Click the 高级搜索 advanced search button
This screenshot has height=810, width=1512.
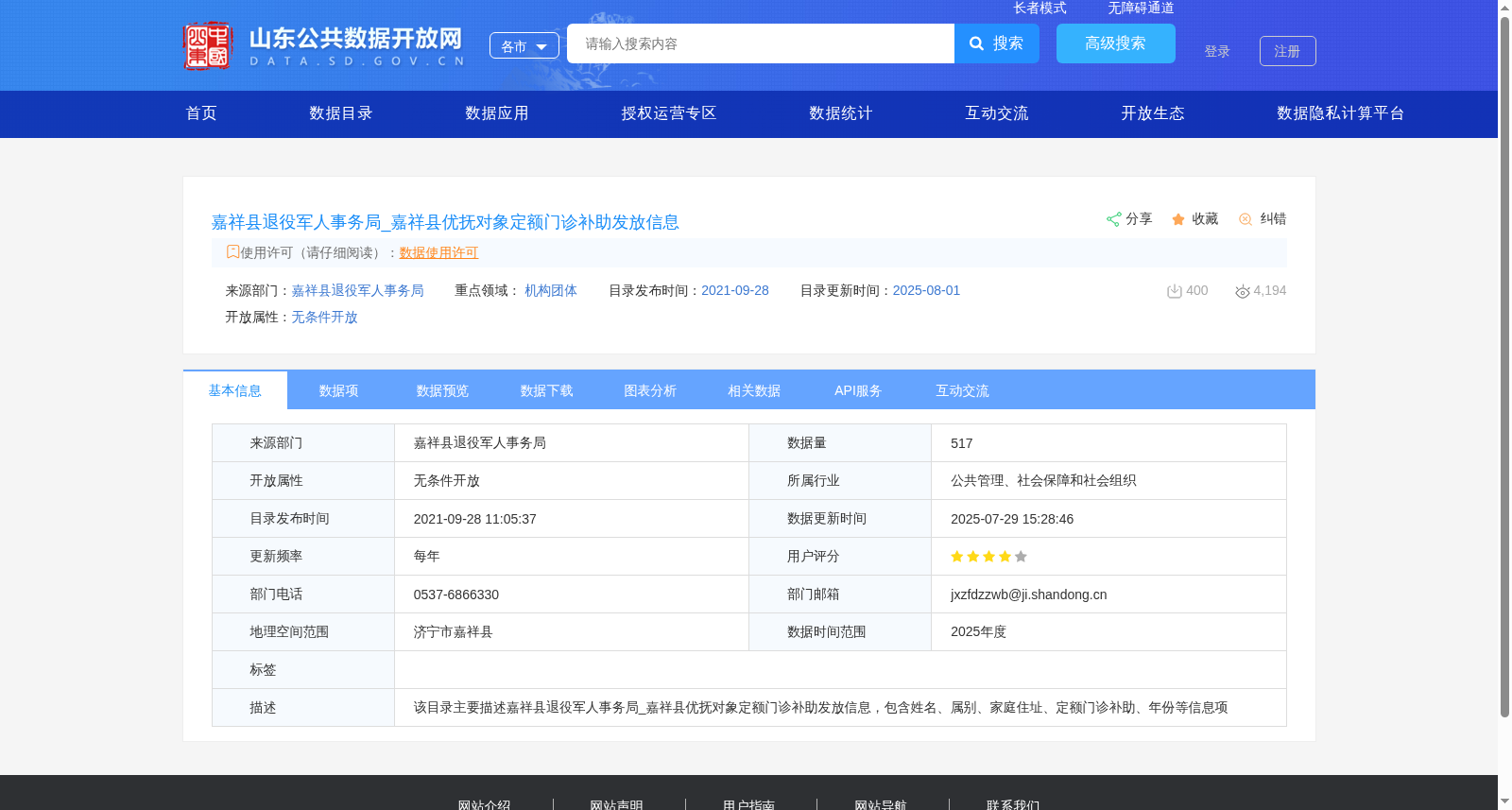(x=1116, y=43)
